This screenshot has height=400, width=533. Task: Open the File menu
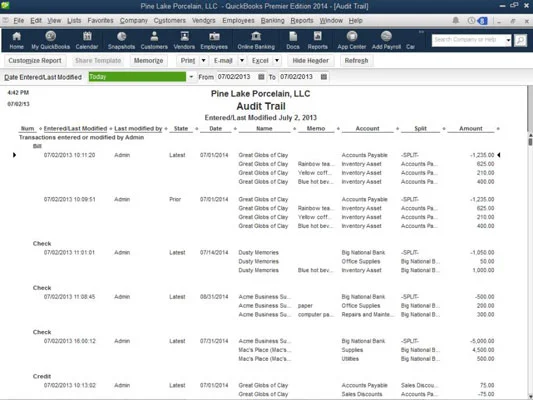click(x=19, y=20)
